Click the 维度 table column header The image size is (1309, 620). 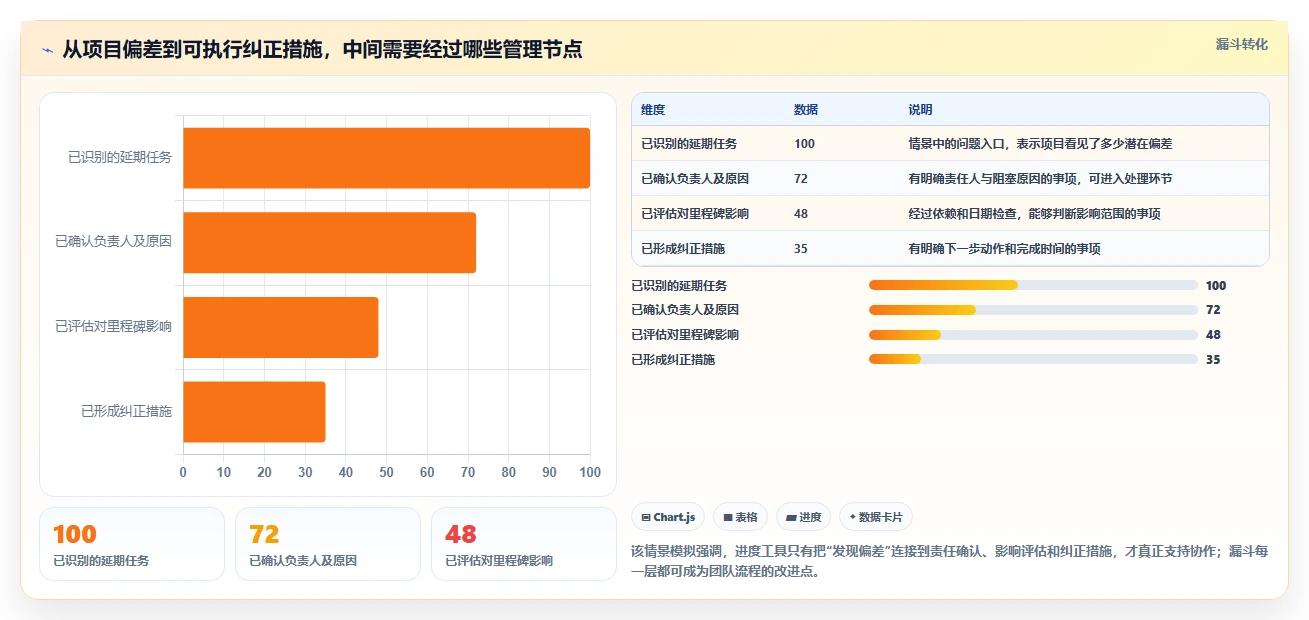(x=653, y=109)
